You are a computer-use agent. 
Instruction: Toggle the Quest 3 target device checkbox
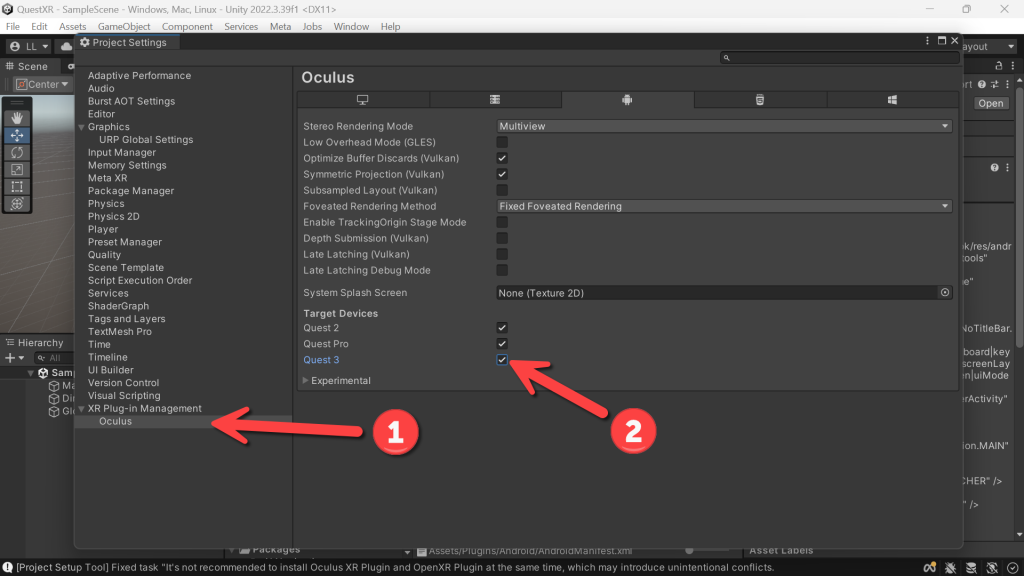(x=502, y=360)
